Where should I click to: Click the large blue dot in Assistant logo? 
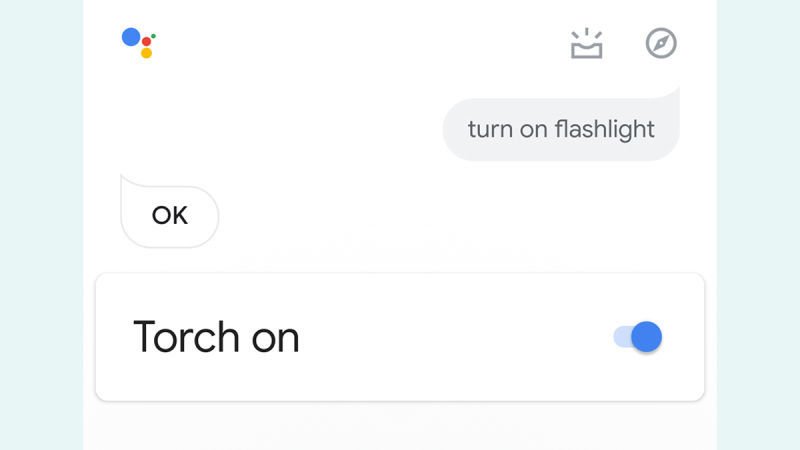pyautogui.click(x=131, y=37)
